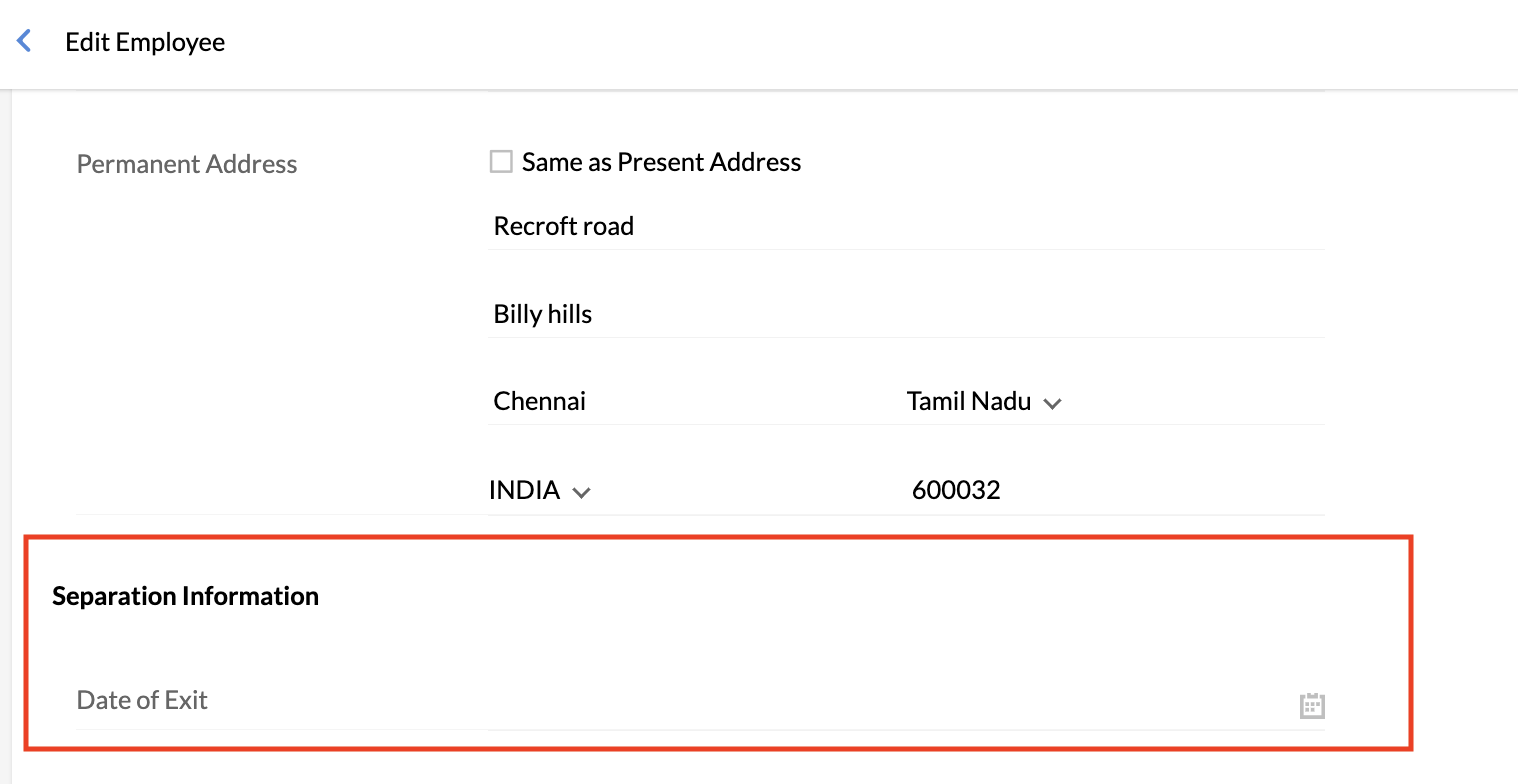Click empty space right of Separation Information heading
The height and width of the screenshot is (784, 1518).
[x=800, y=596]
